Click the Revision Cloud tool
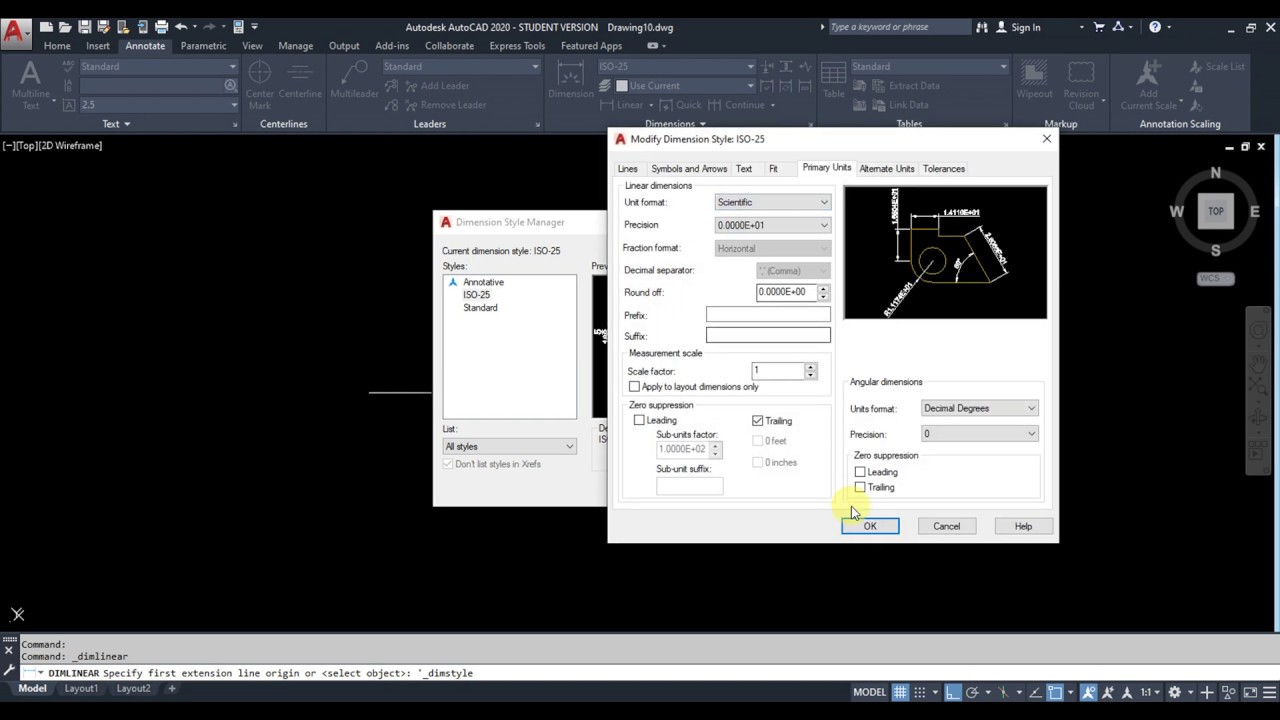The width and height of the screenshot is (1280, 720). click(x=1081, y=85)
